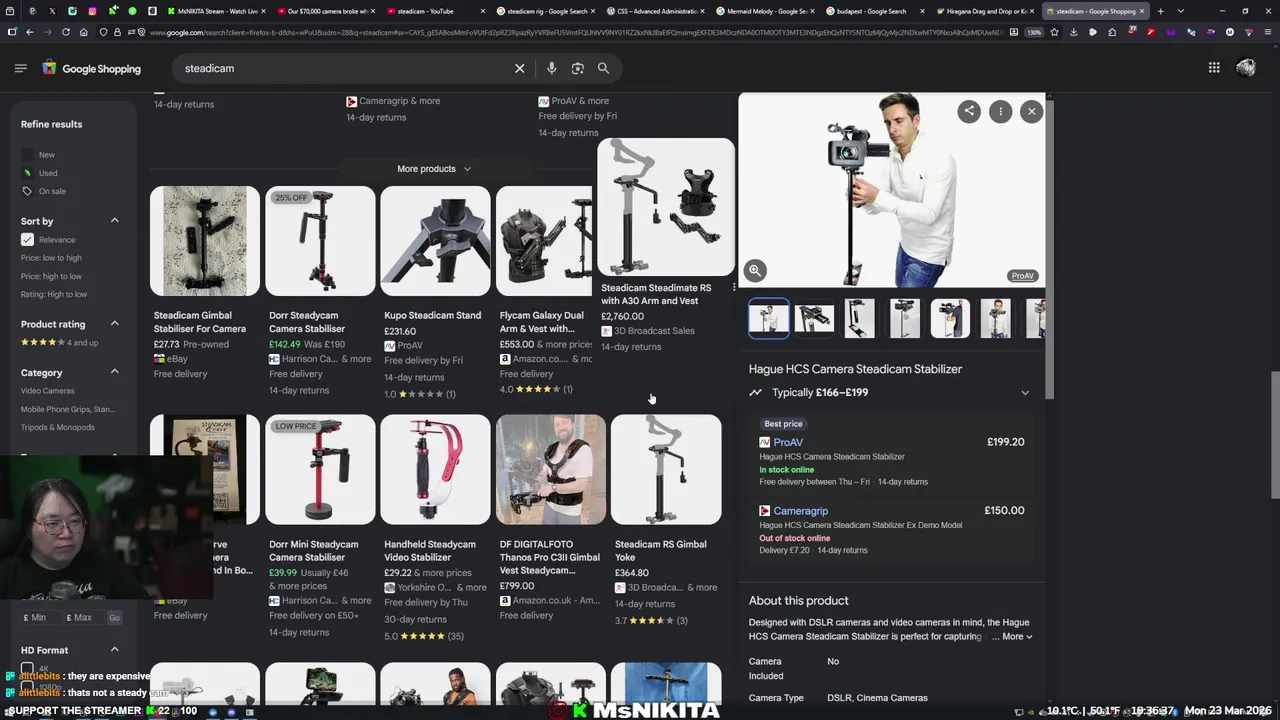Click the Google Shopping logo
The height and width of the screenshot is (720, 1280).
[x=91, y=68]
